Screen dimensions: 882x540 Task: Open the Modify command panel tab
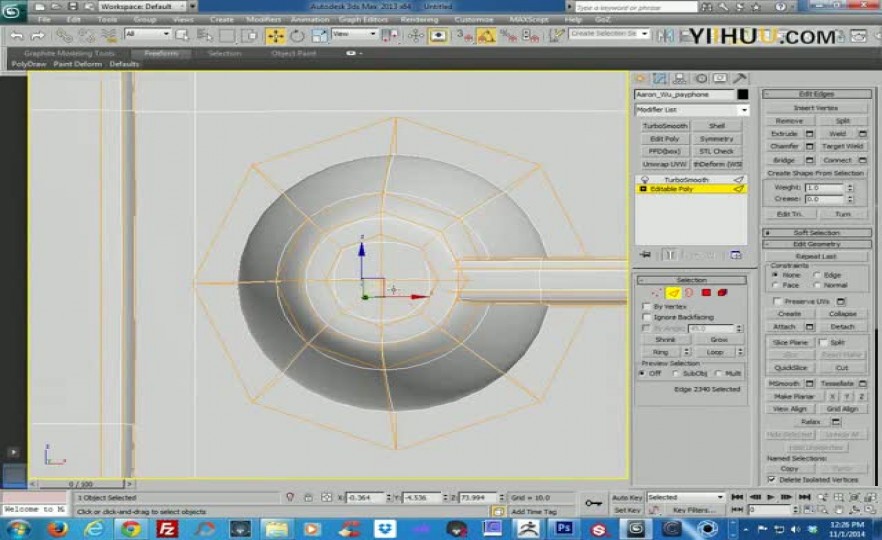[x=660, y=78]
